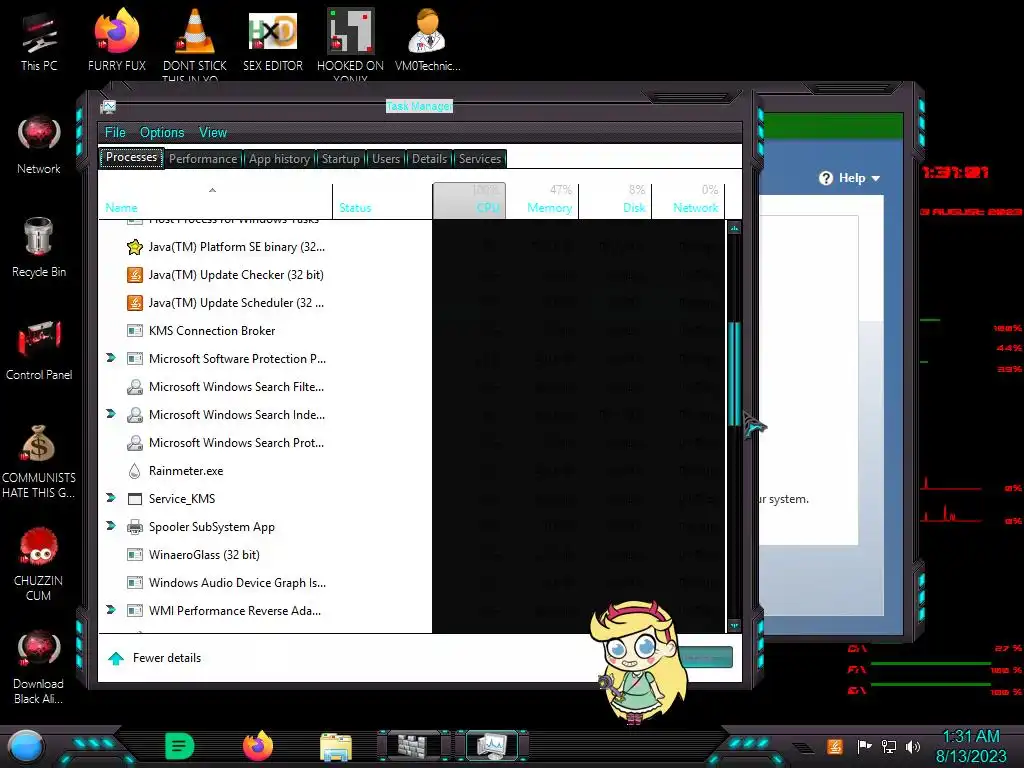This screenshot has height=768, width=1024.
Task: Open the View menu
Action: pyautogui.click(x=213, y=133)
